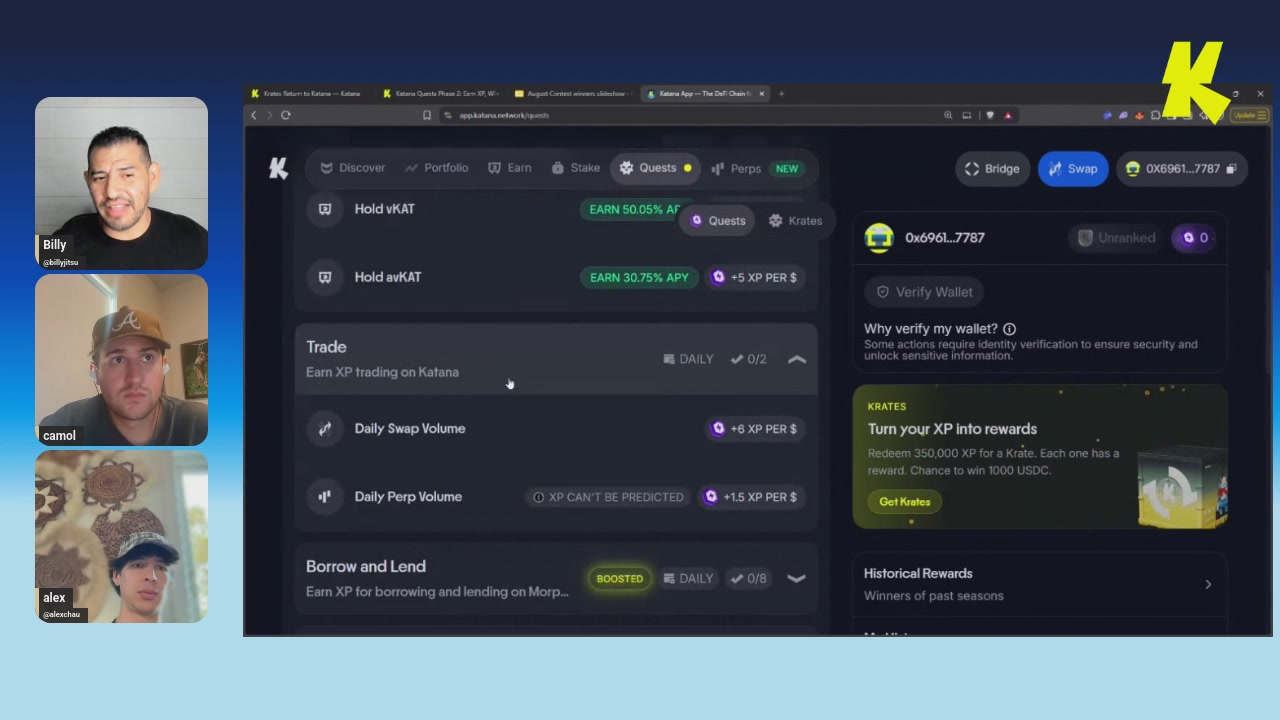Click the EARN 30.75% APY badge
Screen dimensions: 1280x720
pyautogui.click(x=639, y=277)
